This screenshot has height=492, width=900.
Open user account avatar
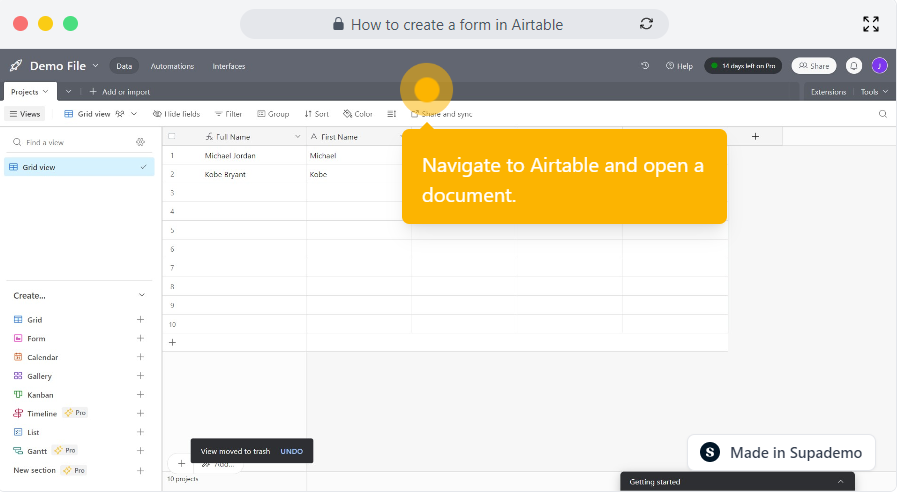(x=879, y=66)
